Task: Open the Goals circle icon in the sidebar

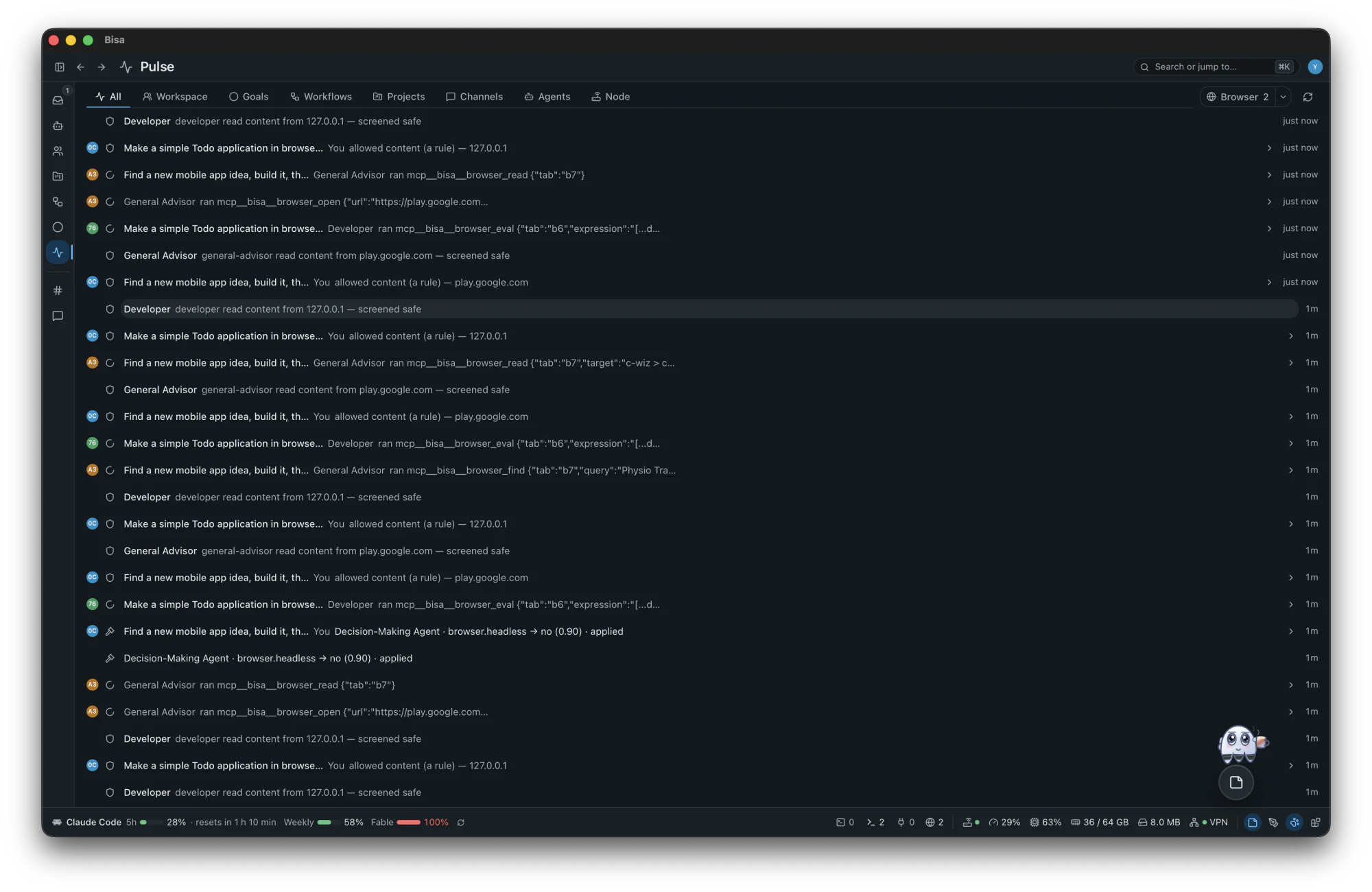Action: click(x=58, y=227)
